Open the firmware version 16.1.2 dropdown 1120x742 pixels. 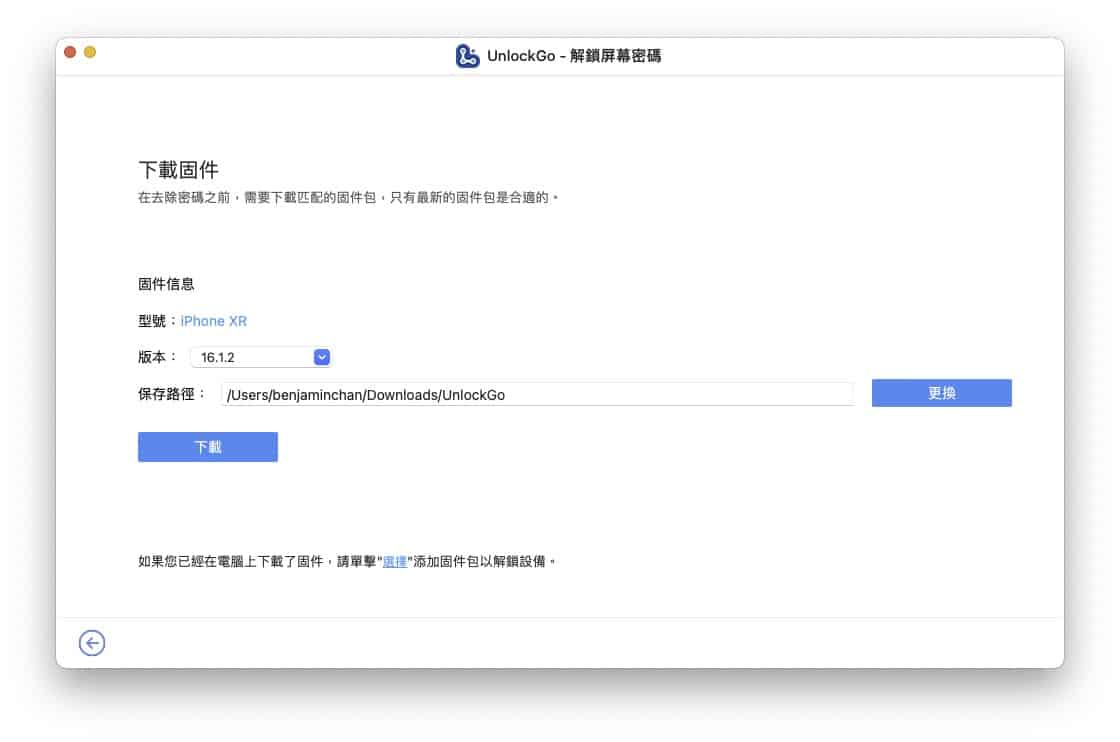(x=261, y=357)
